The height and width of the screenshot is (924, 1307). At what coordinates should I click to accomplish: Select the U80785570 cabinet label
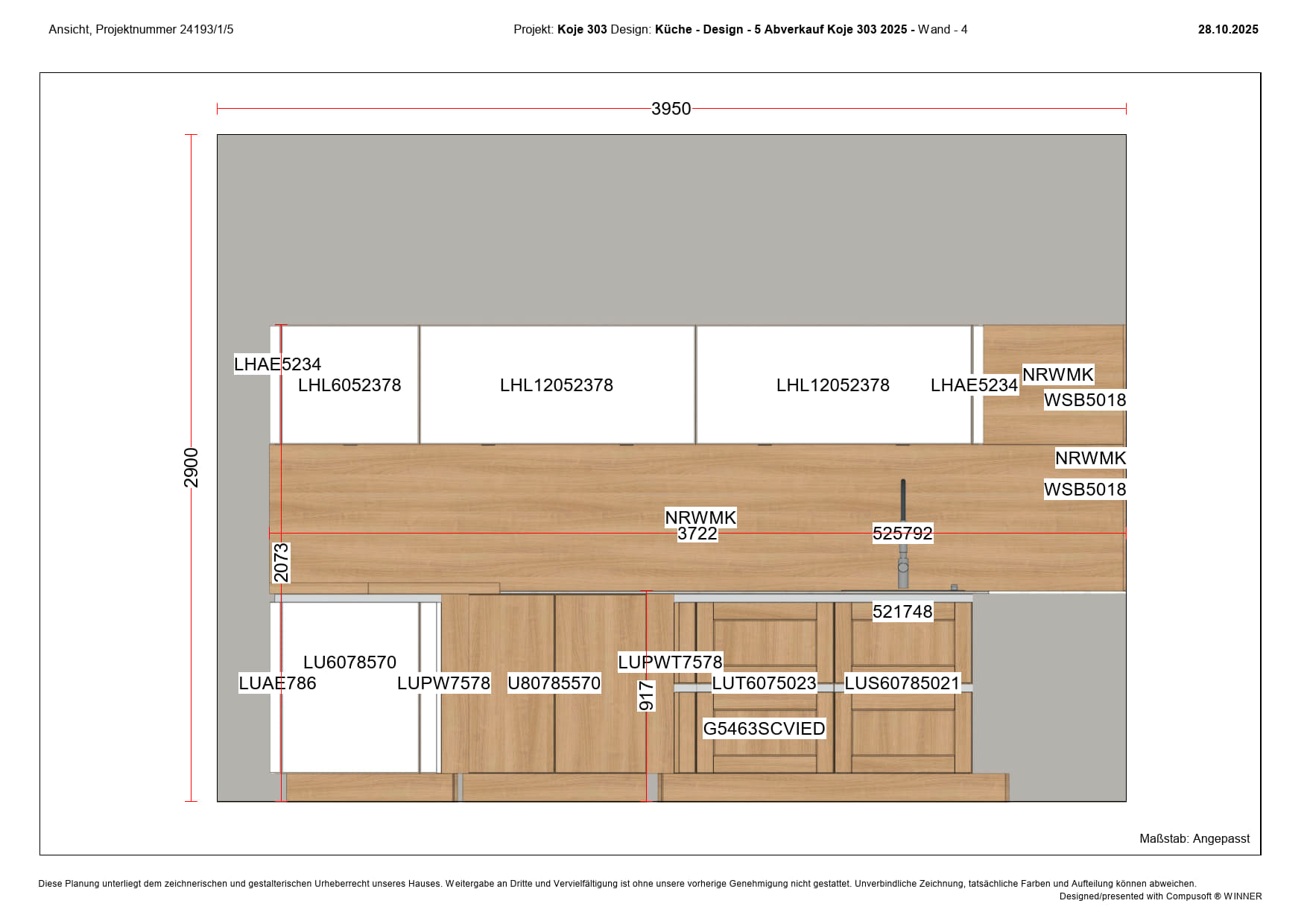pos(554,683)
